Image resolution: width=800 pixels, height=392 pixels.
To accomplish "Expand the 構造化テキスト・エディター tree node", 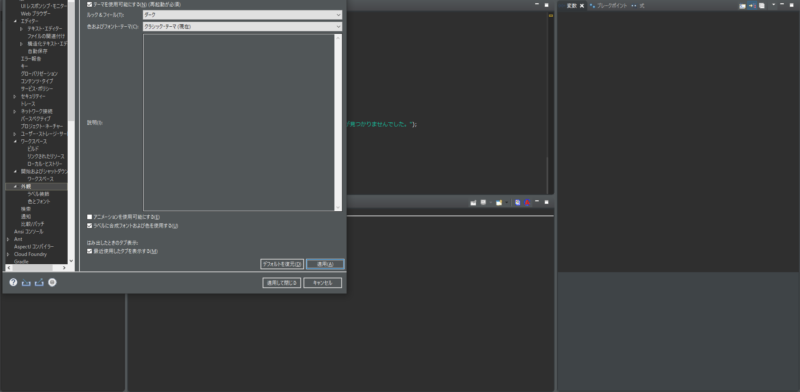I will (21, 44).
